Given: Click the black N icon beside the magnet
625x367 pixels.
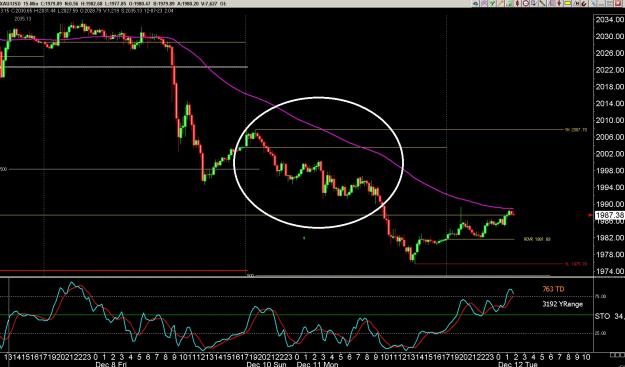Looking at the screenshot, I should pyautogui.click(x=576, y=4).
